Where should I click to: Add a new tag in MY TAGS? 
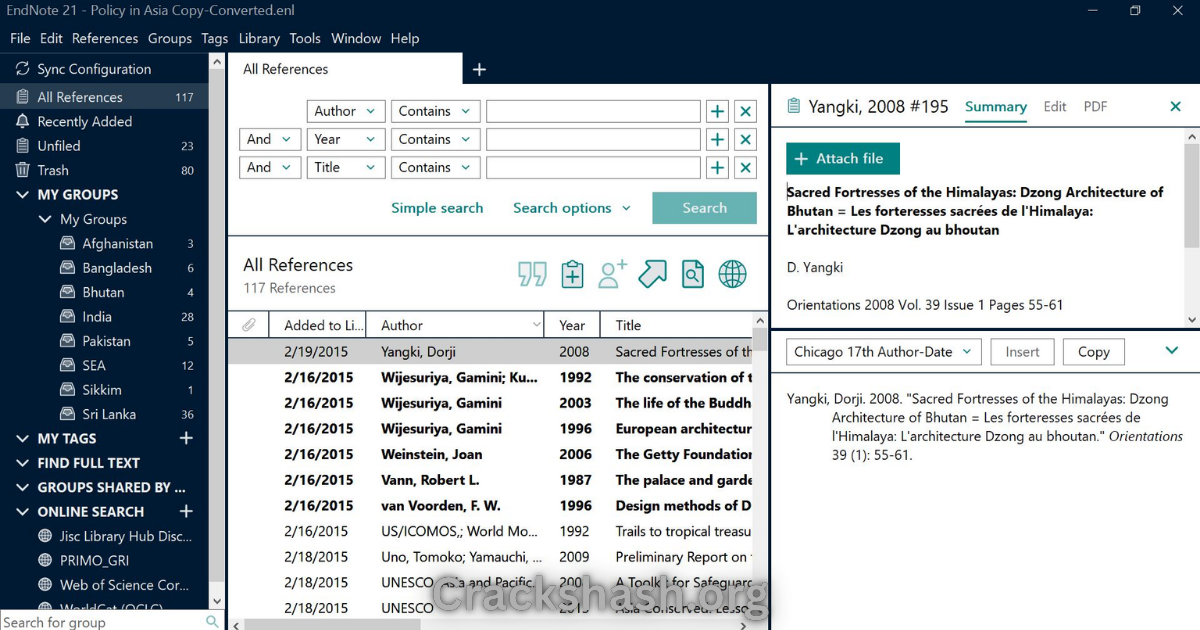[x=186, y=438]
